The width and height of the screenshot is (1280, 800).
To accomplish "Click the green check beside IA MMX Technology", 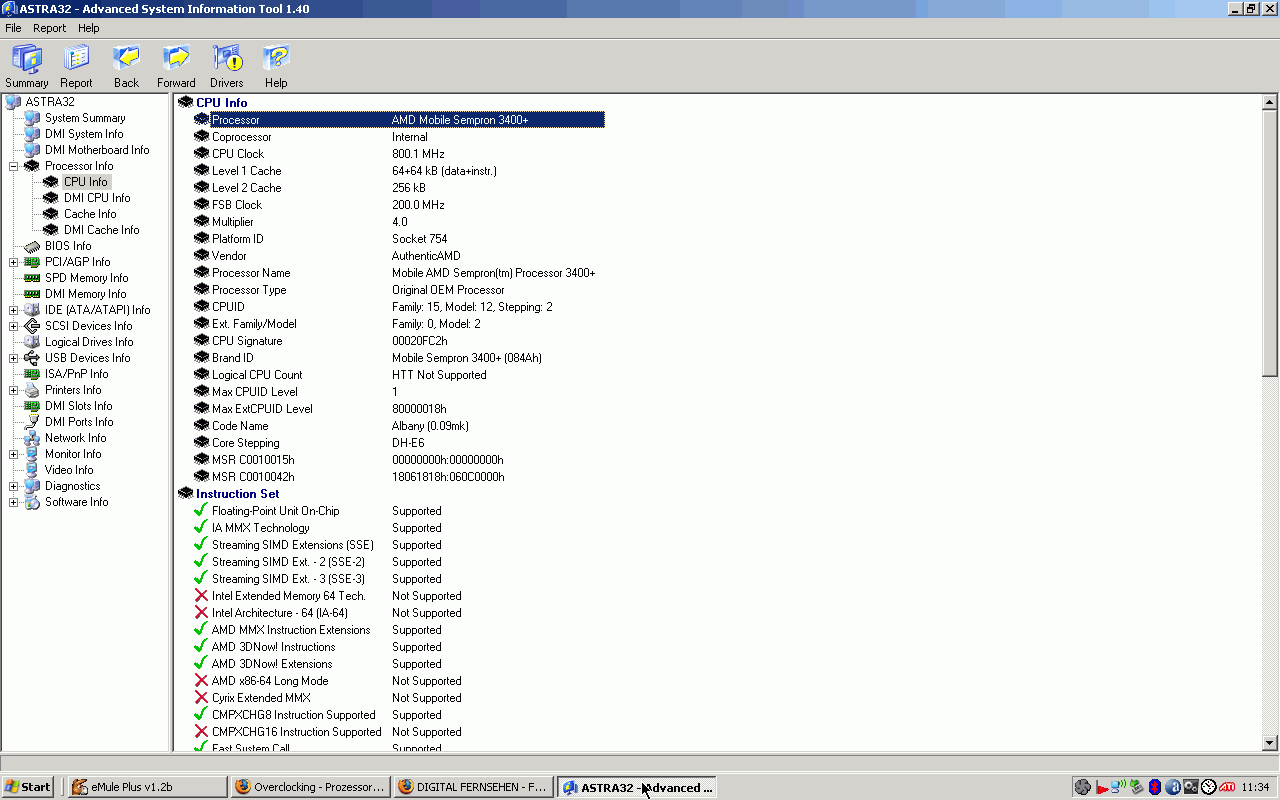I will (201, 528).
